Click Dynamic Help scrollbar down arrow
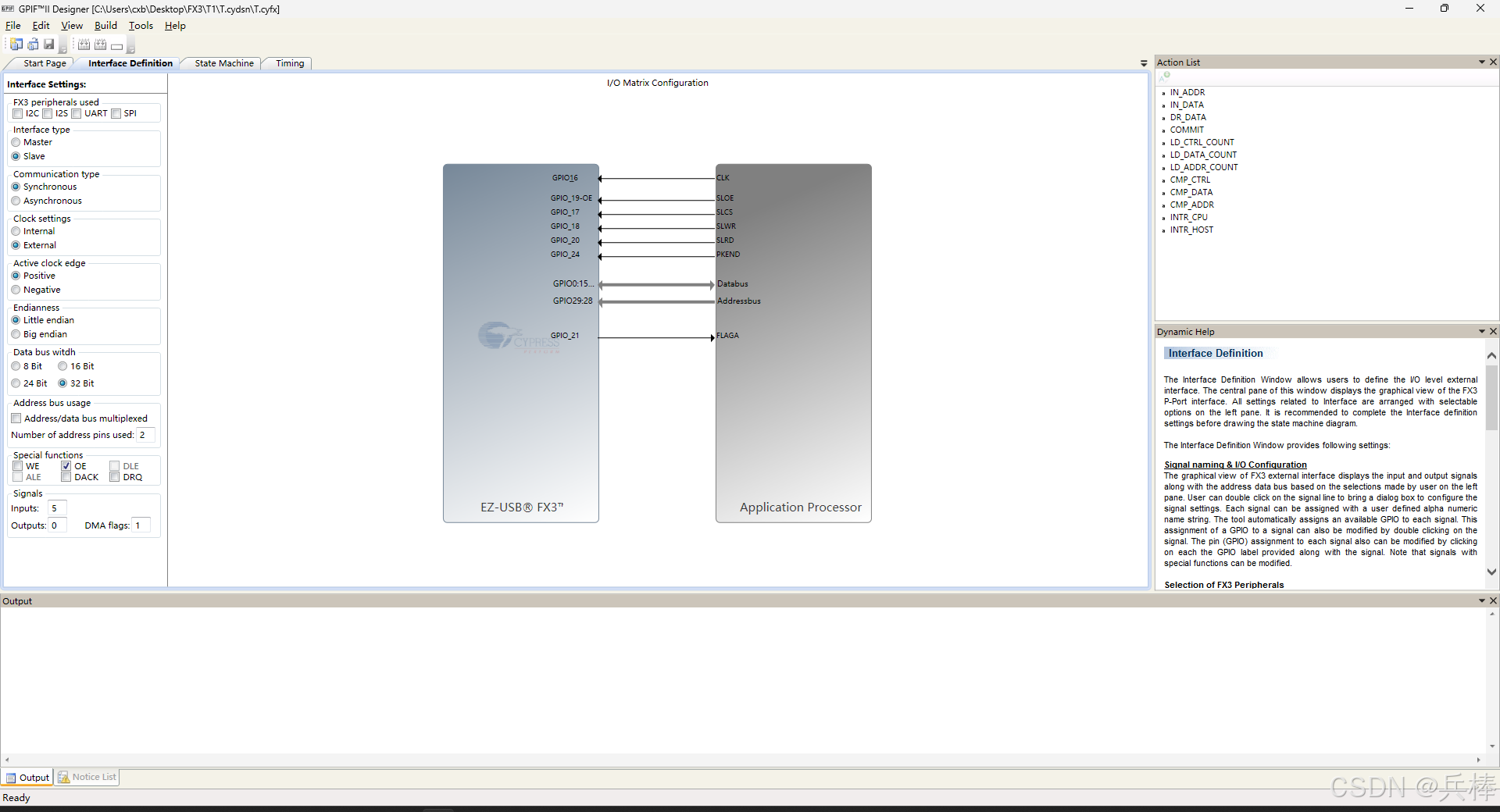 pos(1491,572)
